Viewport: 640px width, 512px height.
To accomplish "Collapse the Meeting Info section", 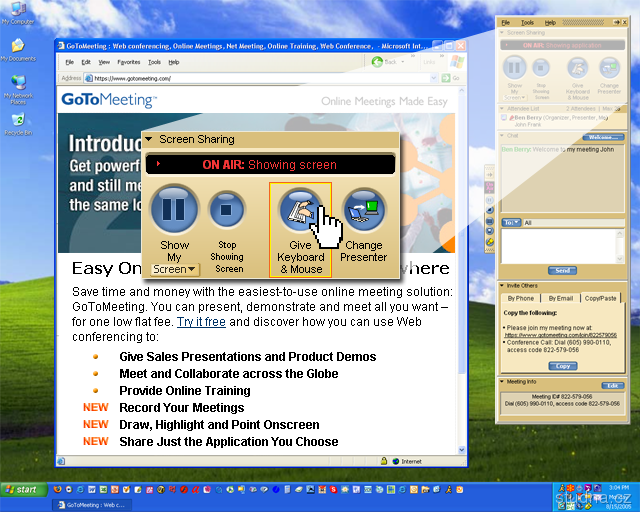I will 502,381.
